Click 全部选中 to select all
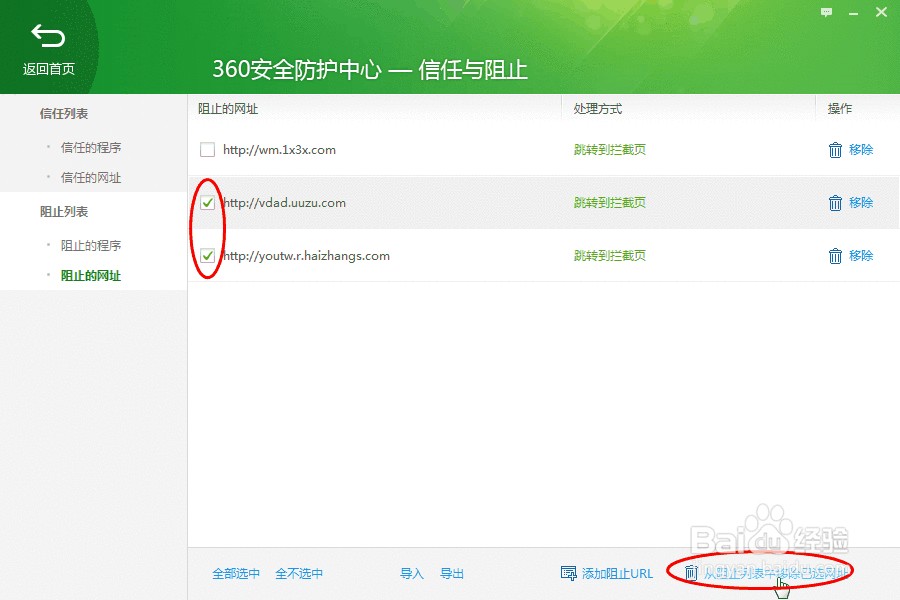The height and width of the screenshot is (600, 900). tap(236, 574)
